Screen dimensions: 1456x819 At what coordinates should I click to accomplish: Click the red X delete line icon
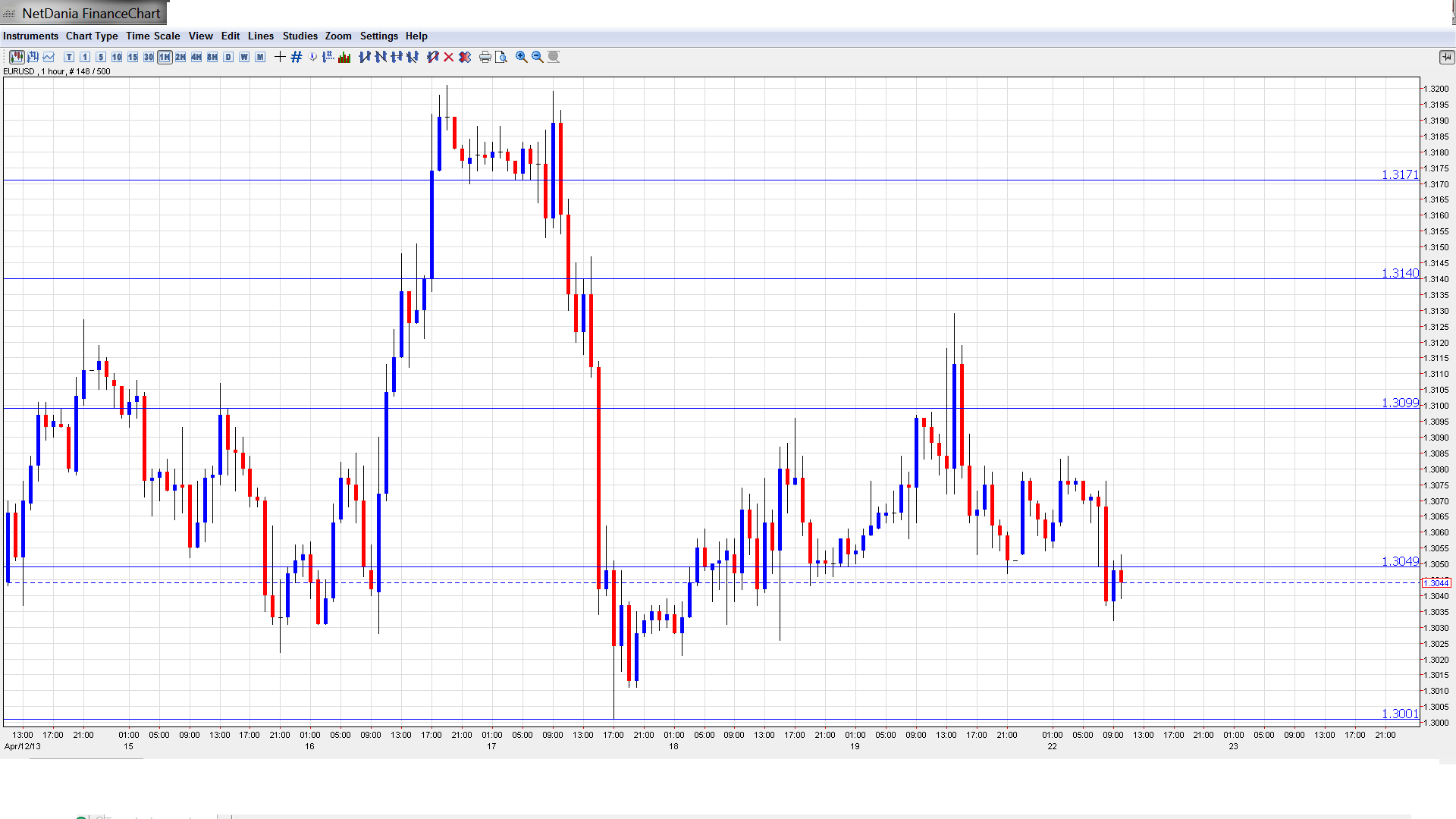click(x=449, y=57)
